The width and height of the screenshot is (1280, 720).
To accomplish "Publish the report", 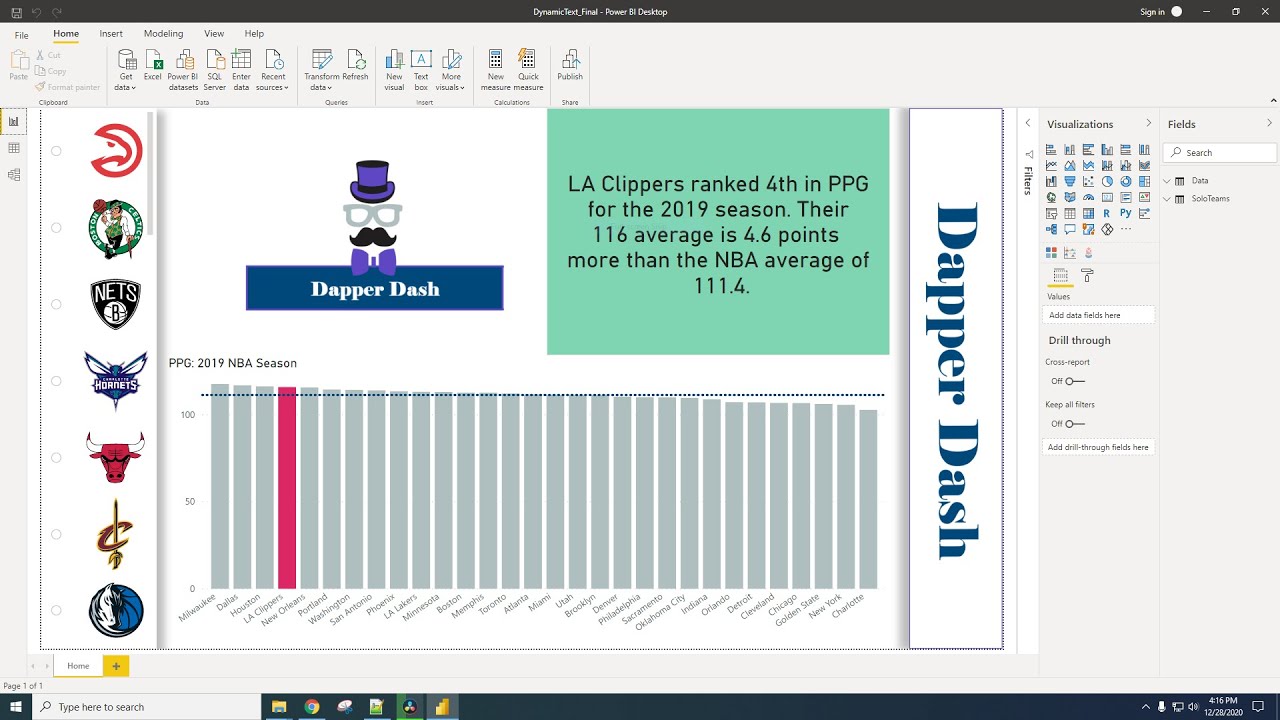I will 570,65.
